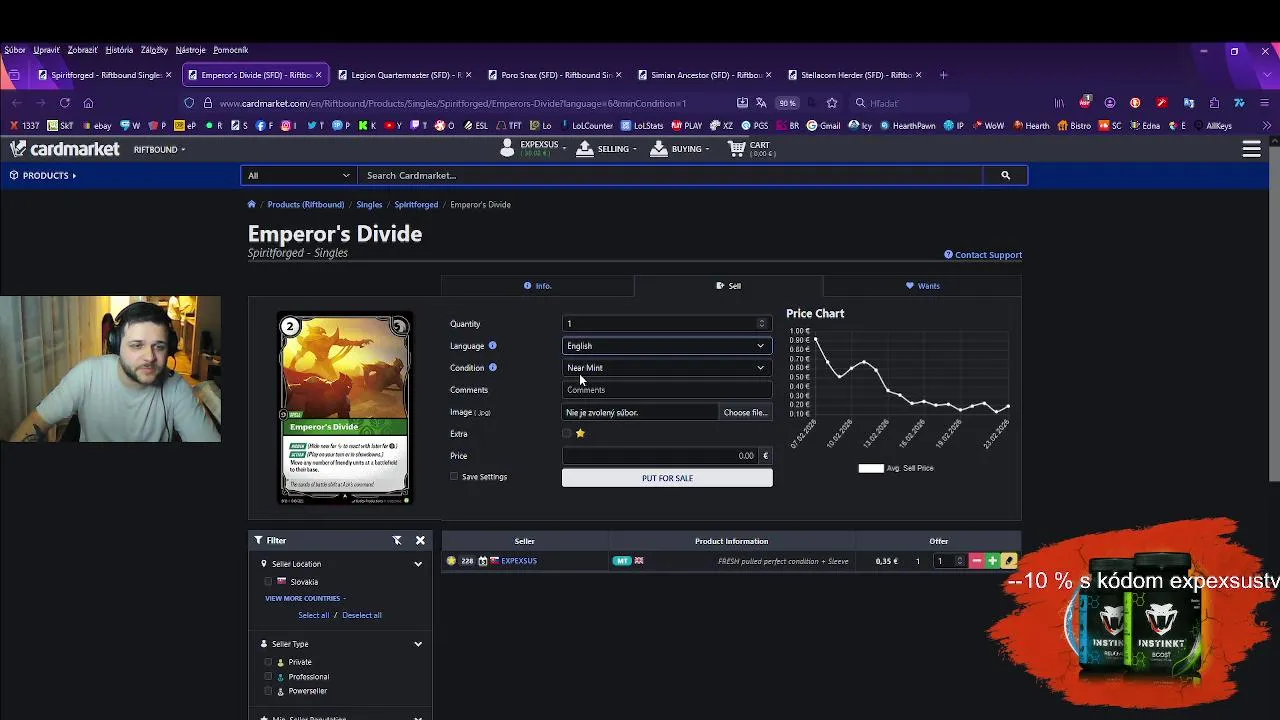Go to breadcrumb home icon

[x=252, y=204]
